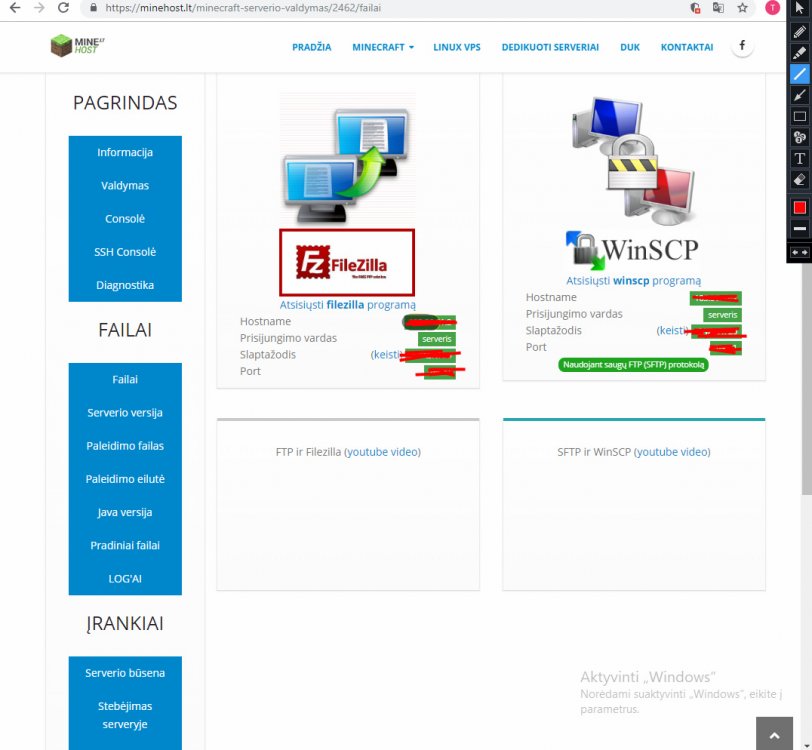Image resolution: width=812 pixels, height=750 pixels.
Task: Open Java versija in the sidebar
Action: 125,512
